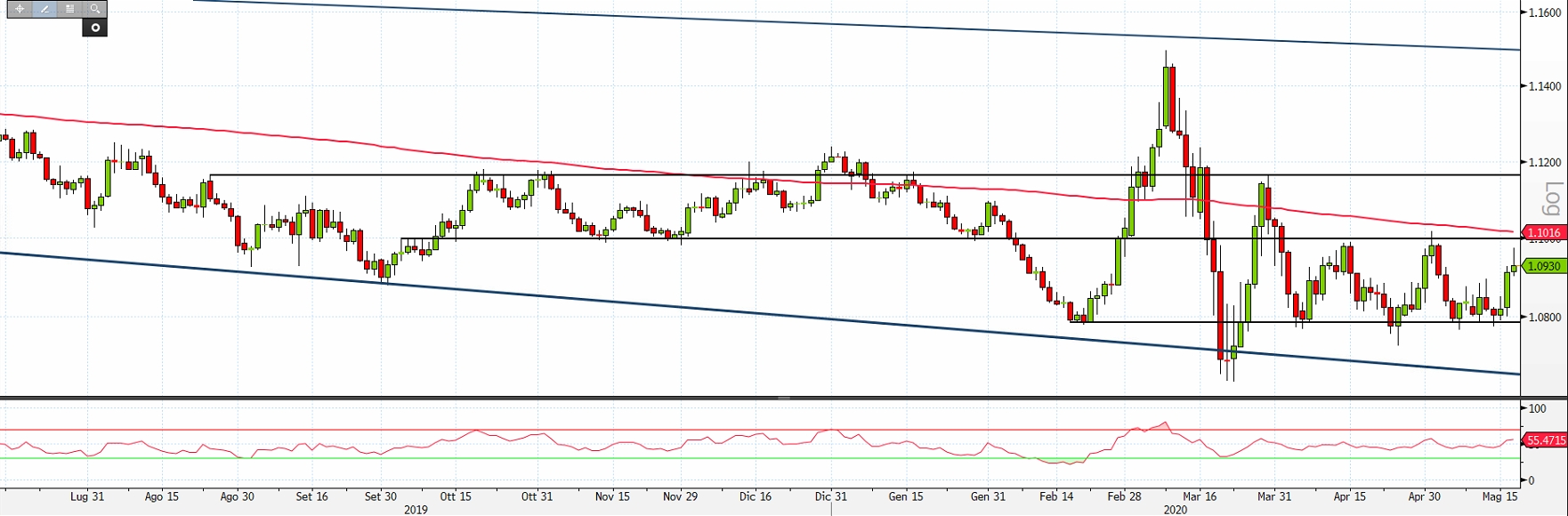The width and height of the screenshot is (1568, 516).
Task: Click the Gen 15 date label
Action: click(906, 496)
